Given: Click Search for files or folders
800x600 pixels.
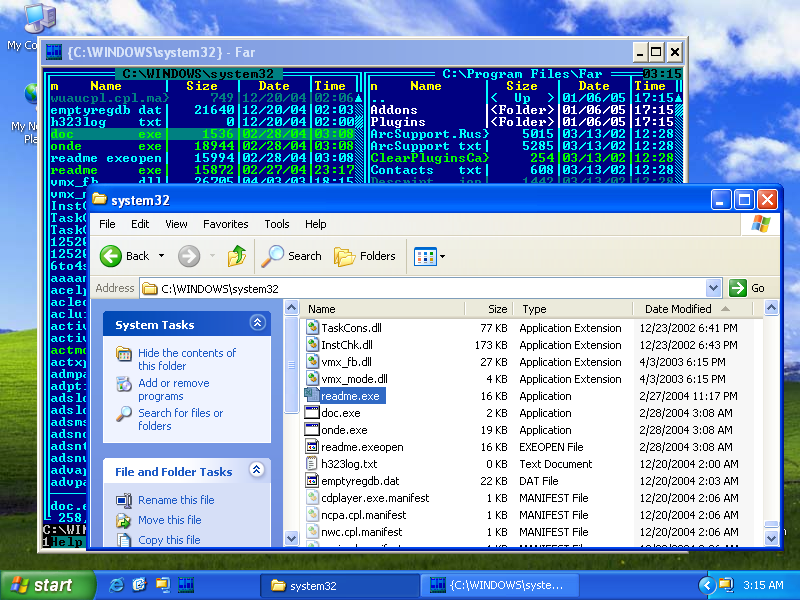Looking at the screenshot, I should 181,419.
